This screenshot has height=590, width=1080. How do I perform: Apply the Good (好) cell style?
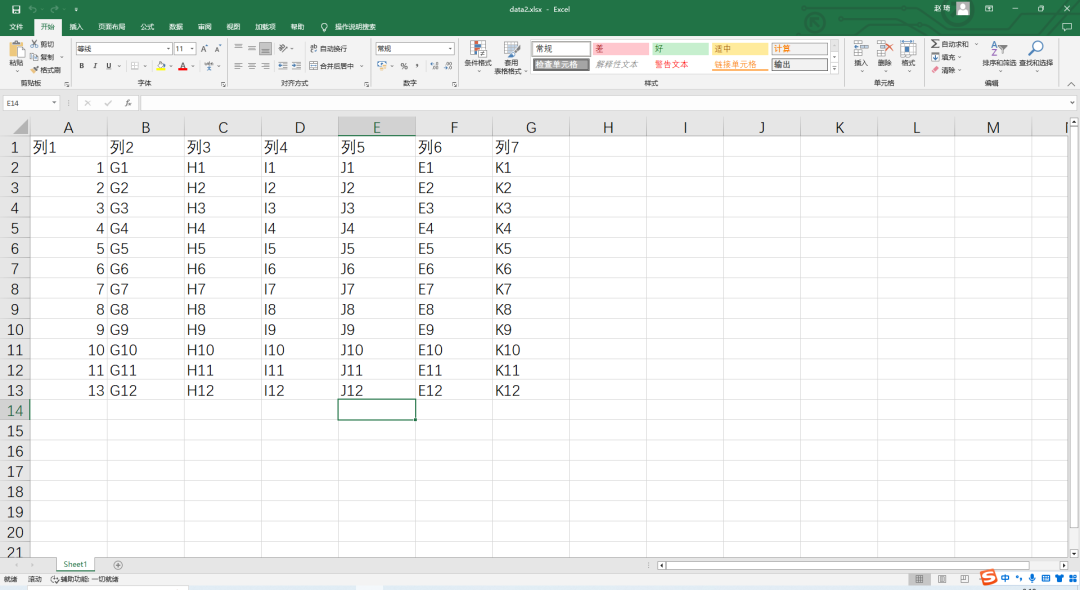pyautogui.click(x=680, y=49)
